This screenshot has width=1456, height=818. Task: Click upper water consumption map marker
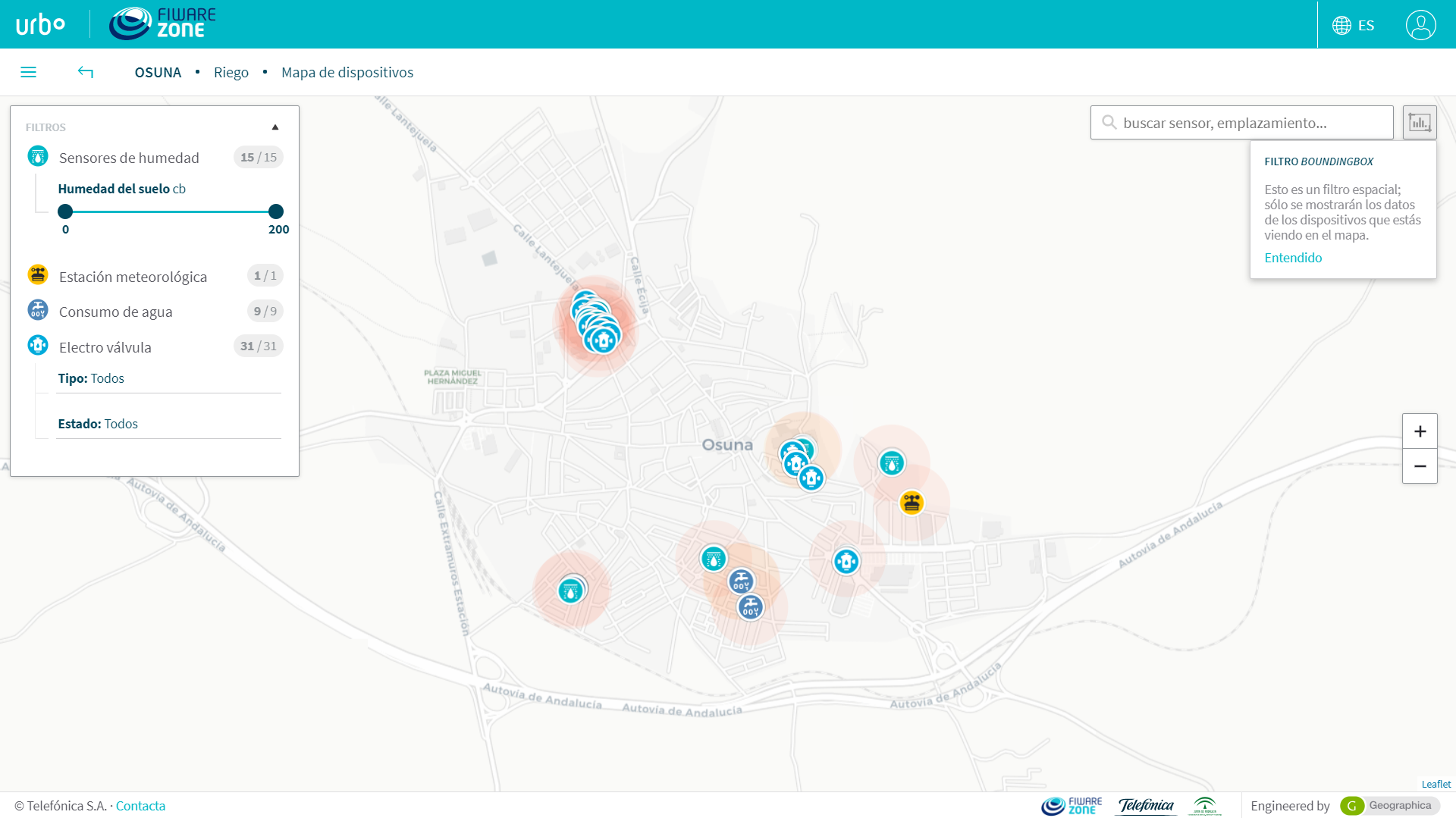click(x=741, y=582)
